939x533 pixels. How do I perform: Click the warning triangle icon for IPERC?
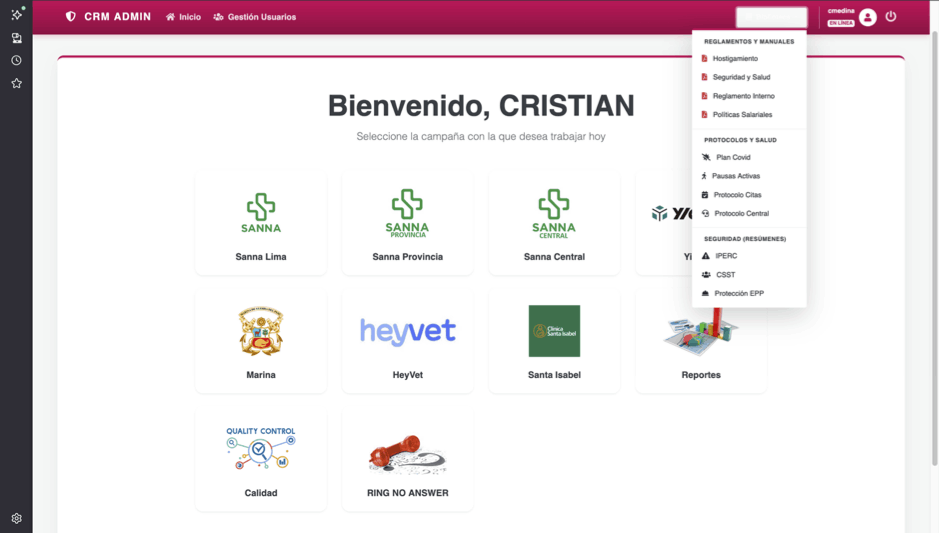pyautogui.click(x=705, y=256)
